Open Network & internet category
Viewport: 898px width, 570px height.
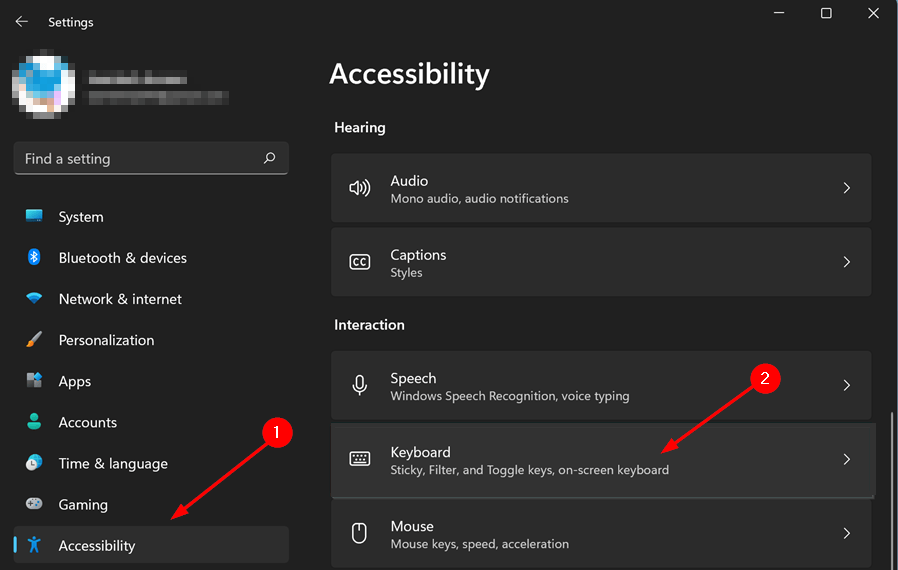151,299
